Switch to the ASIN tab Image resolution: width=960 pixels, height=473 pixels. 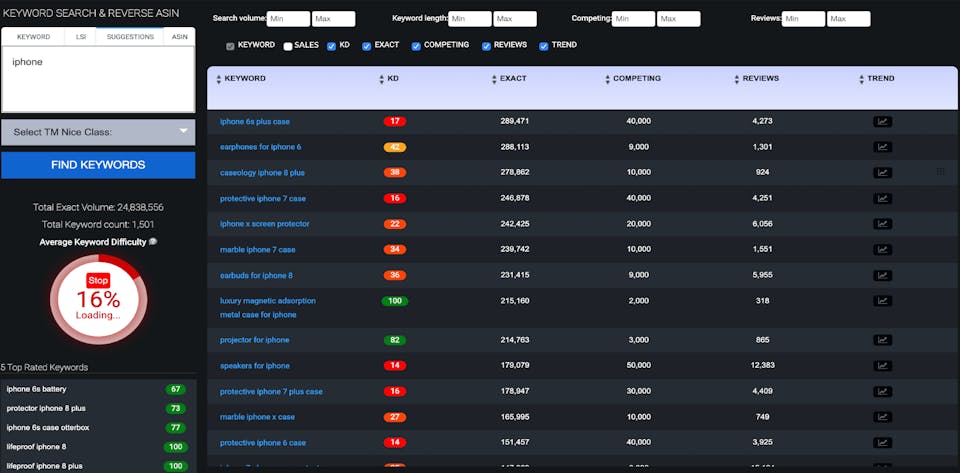[x=179, y=37]
